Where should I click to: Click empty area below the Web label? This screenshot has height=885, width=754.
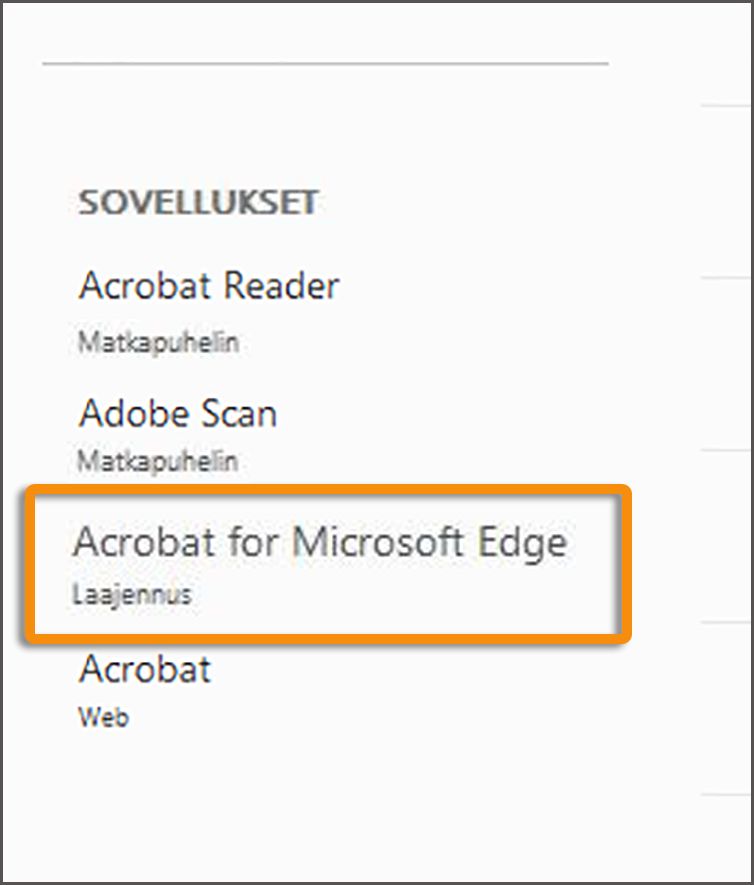coord(300,800)
